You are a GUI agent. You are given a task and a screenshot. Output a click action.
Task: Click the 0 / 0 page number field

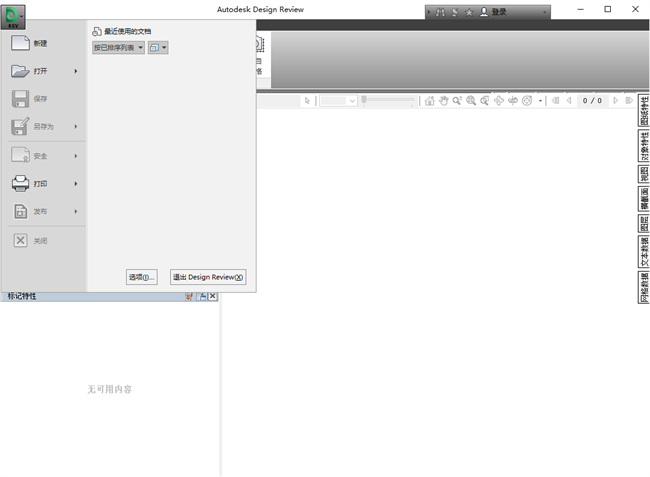[592, 101]
